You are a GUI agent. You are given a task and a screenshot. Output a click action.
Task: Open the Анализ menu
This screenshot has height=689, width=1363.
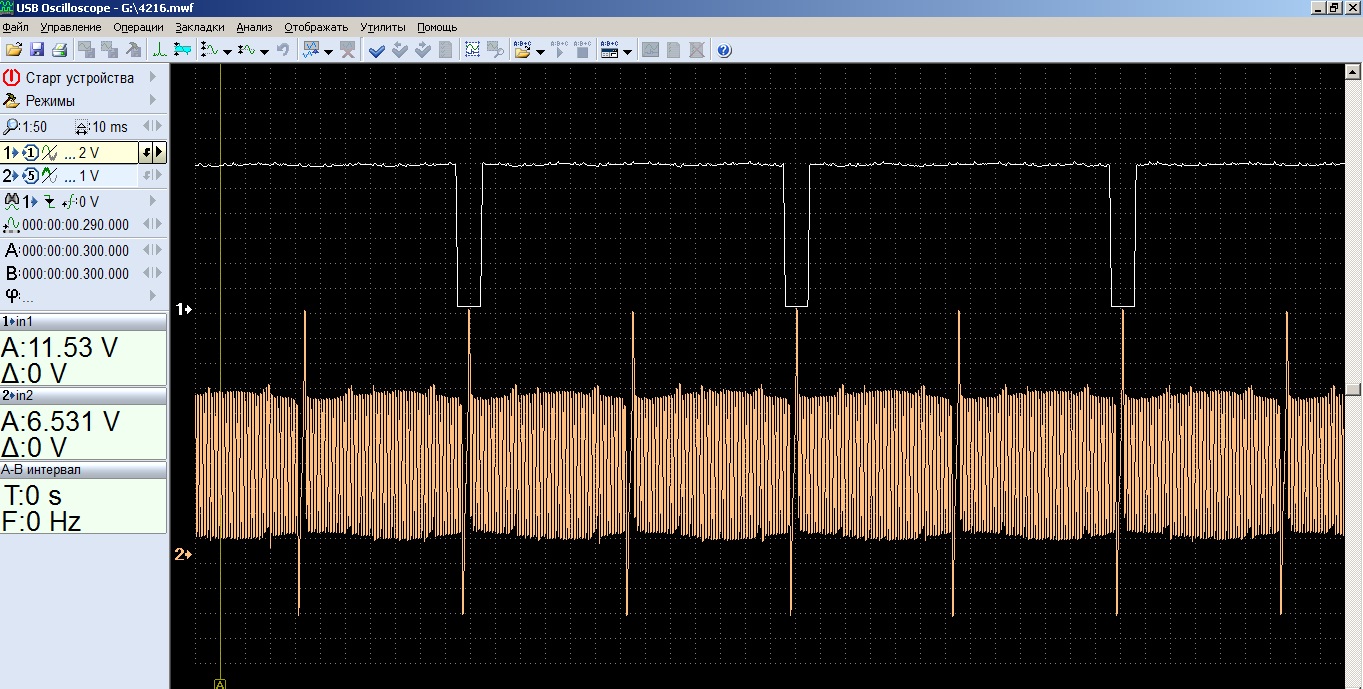click(x=254, y=27)
